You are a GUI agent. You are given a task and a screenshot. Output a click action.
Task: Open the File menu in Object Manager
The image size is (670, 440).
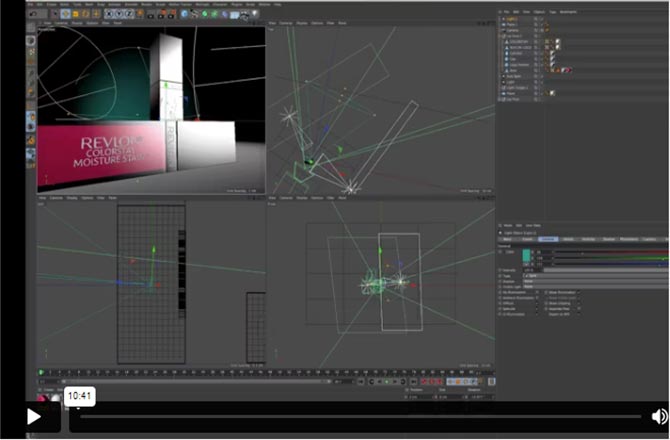[505, 11]
